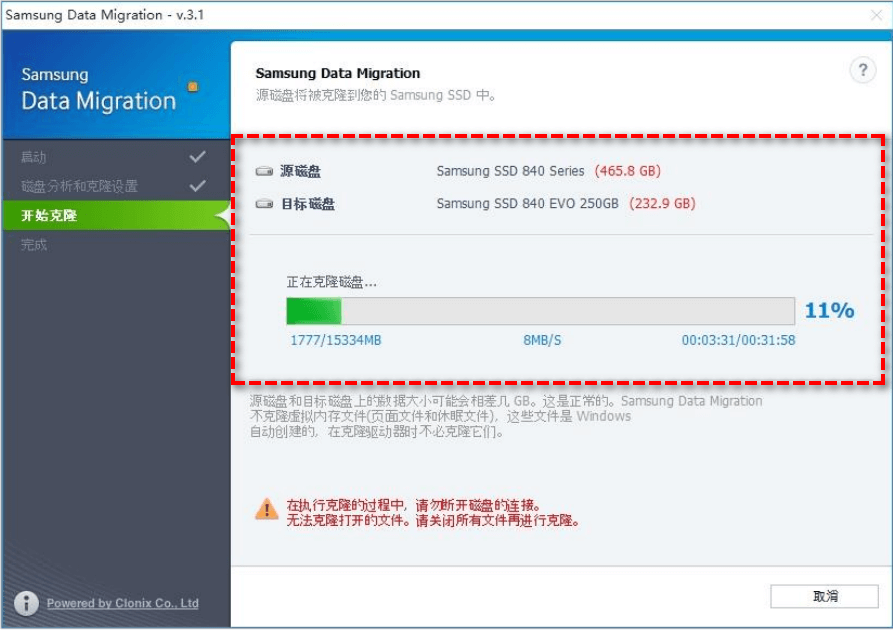Click the 00:03:31/00:31:58 time indicator
This screenshot has height=631, width=893.
point(738,340)
